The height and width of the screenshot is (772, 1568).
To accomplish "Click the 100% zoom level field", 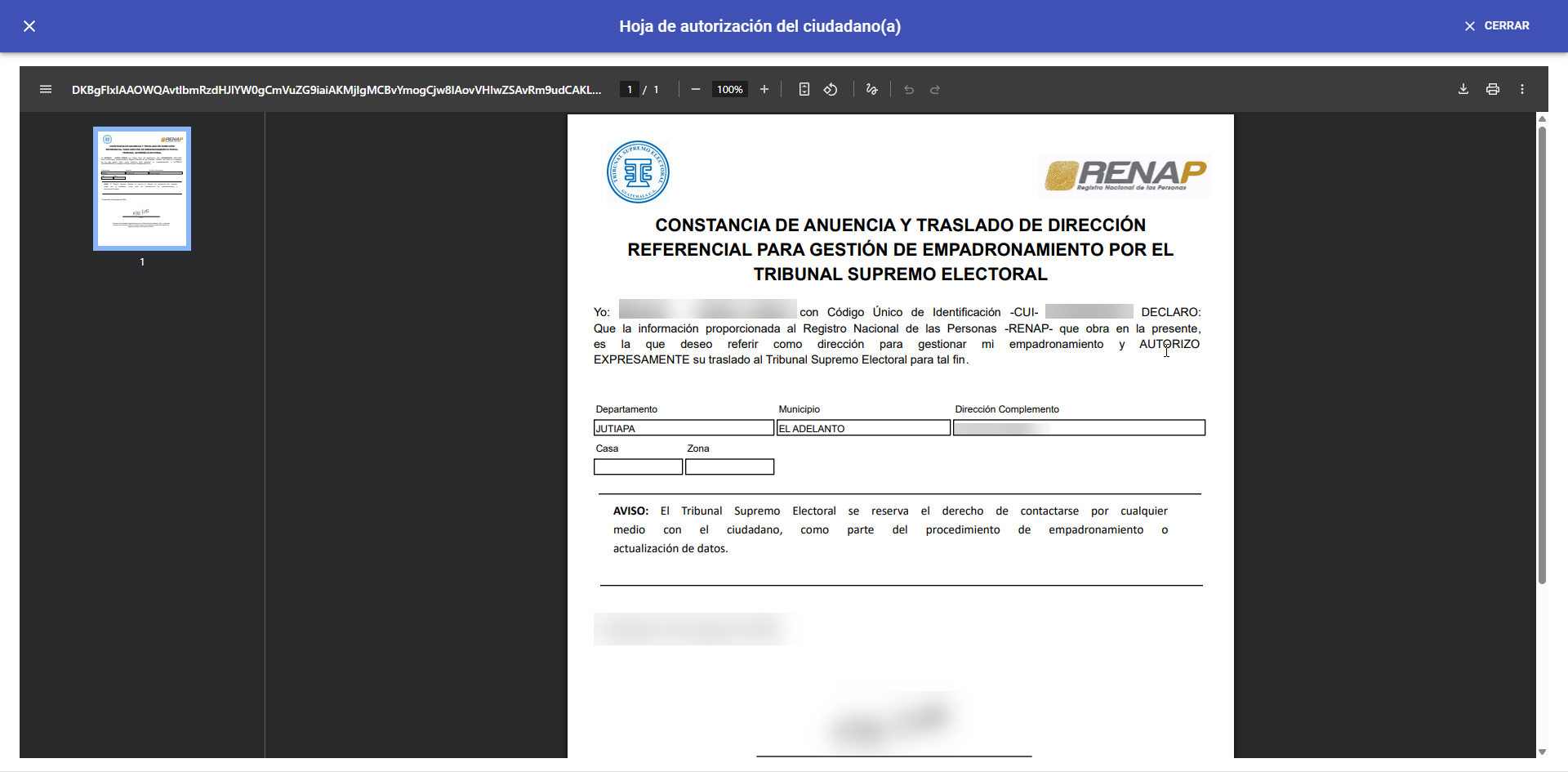I will click(730, 89).
